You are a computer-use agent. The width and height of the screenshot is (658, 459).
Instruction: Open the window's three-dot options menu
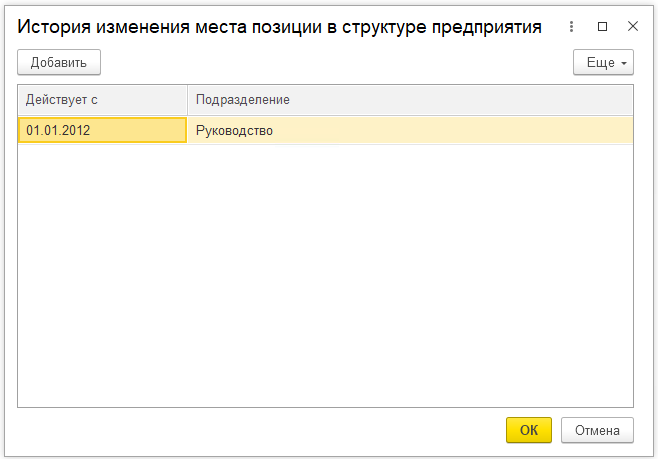pos(571,27)
